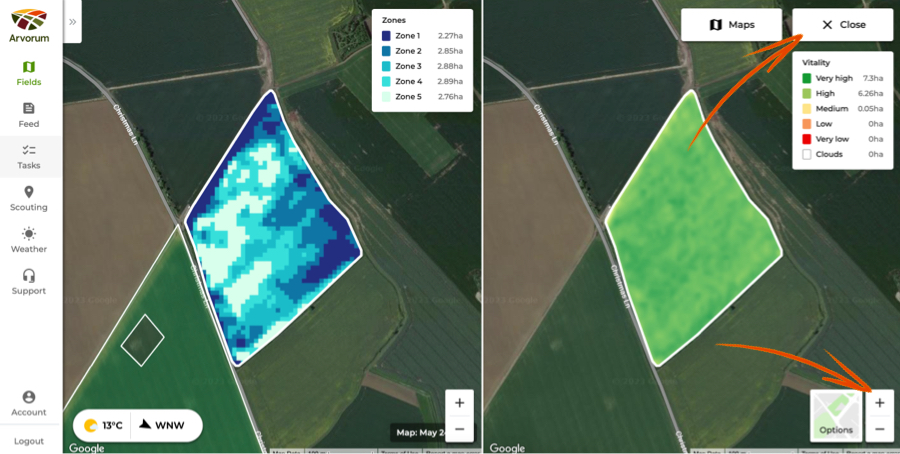
Task: Open Support headset icon
Action: pyautogui.click(x=29, y=276)
